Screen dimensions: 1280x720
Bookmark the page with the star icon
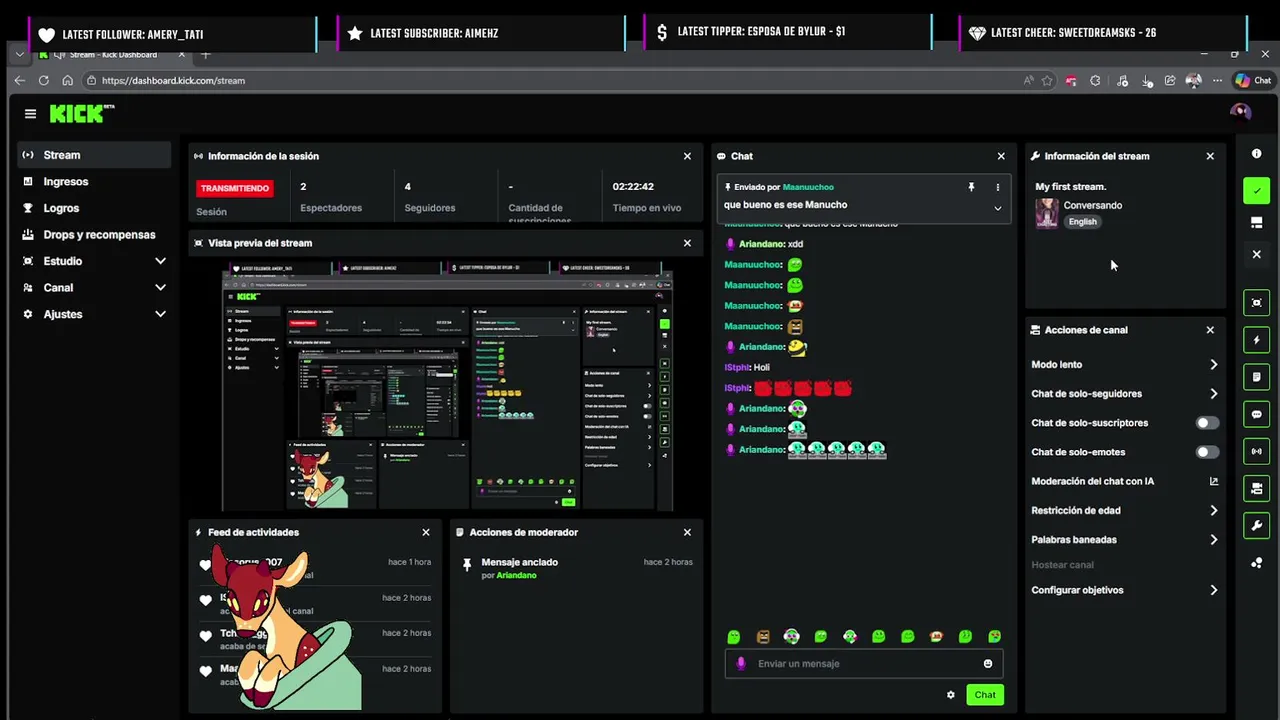click(1047, 80)
